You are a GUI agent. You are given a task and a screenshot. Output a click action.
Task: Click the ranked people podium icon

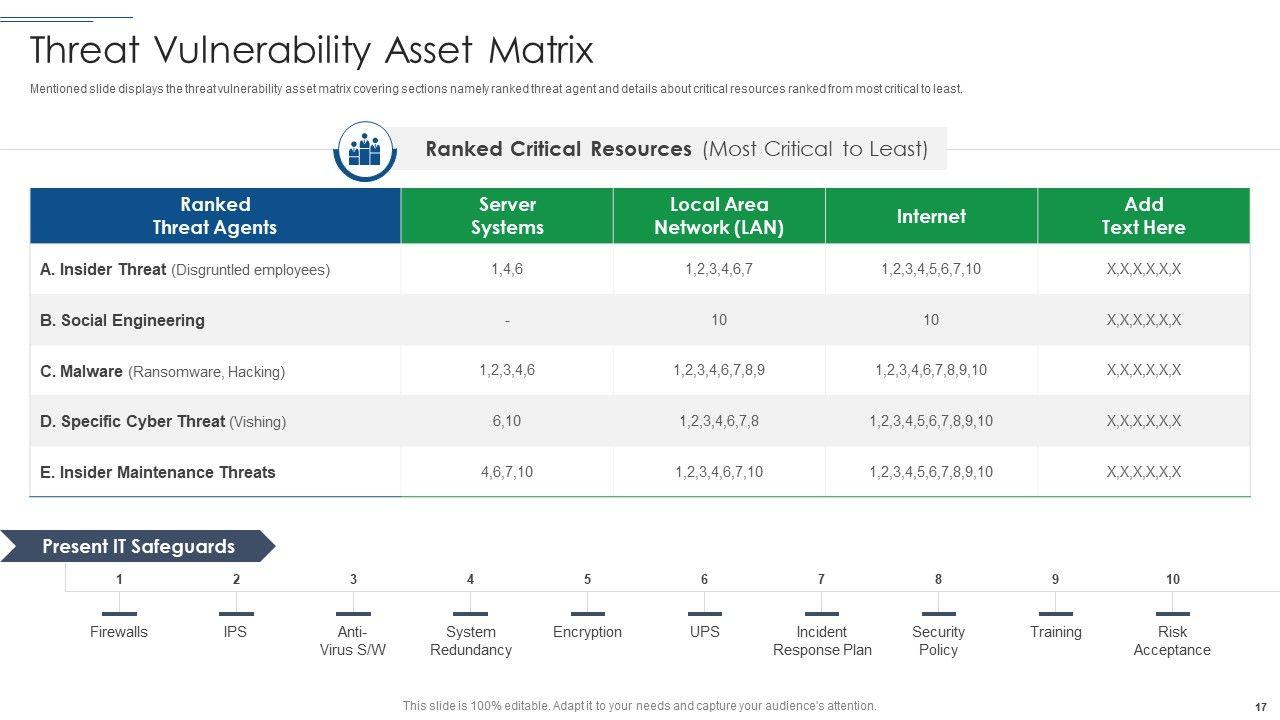point(366,150)
